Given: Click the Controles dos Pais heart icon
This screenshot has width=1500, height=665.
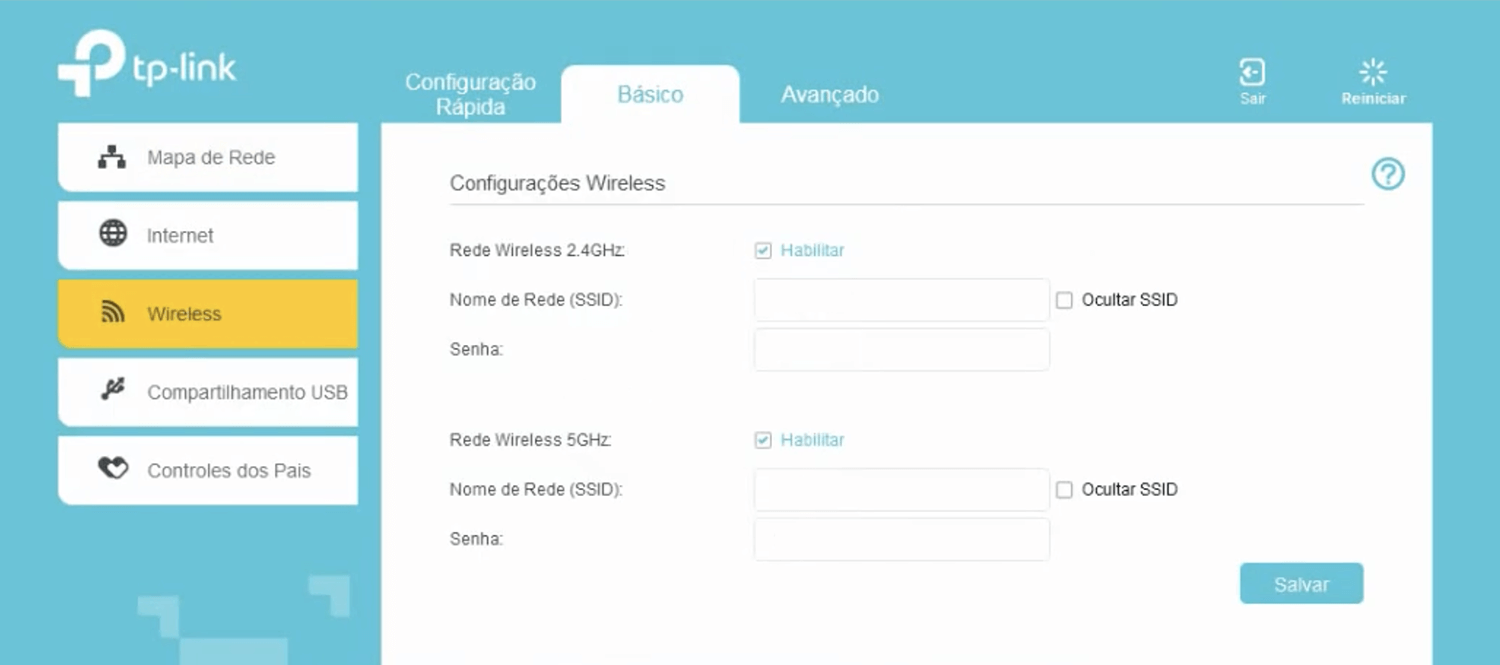Looking at the screenshot, I should coord(113,468).
